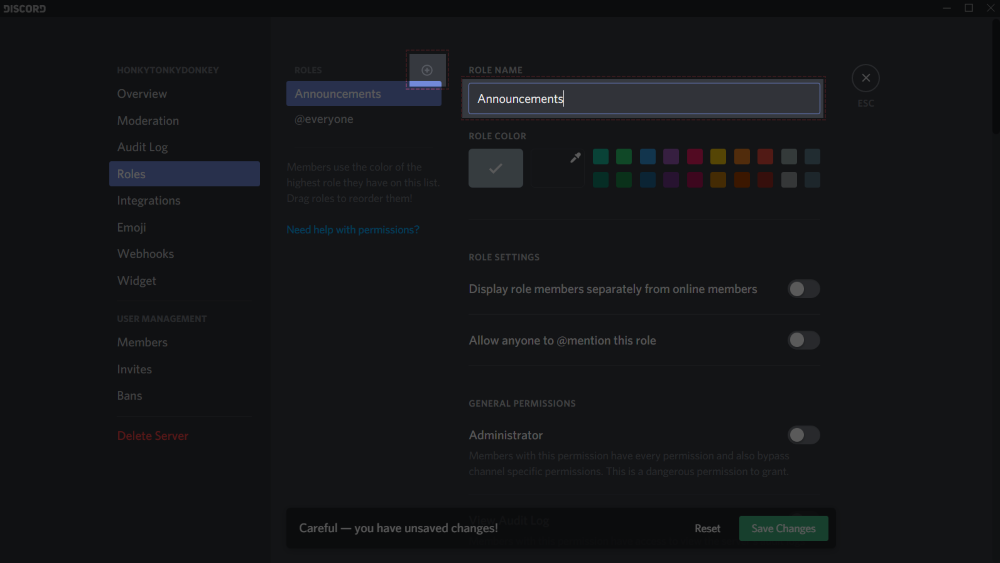This screenshot has height=563, width=1000.
Task: Click the settings page vertical scrollbar
Action: coord(996,77)
